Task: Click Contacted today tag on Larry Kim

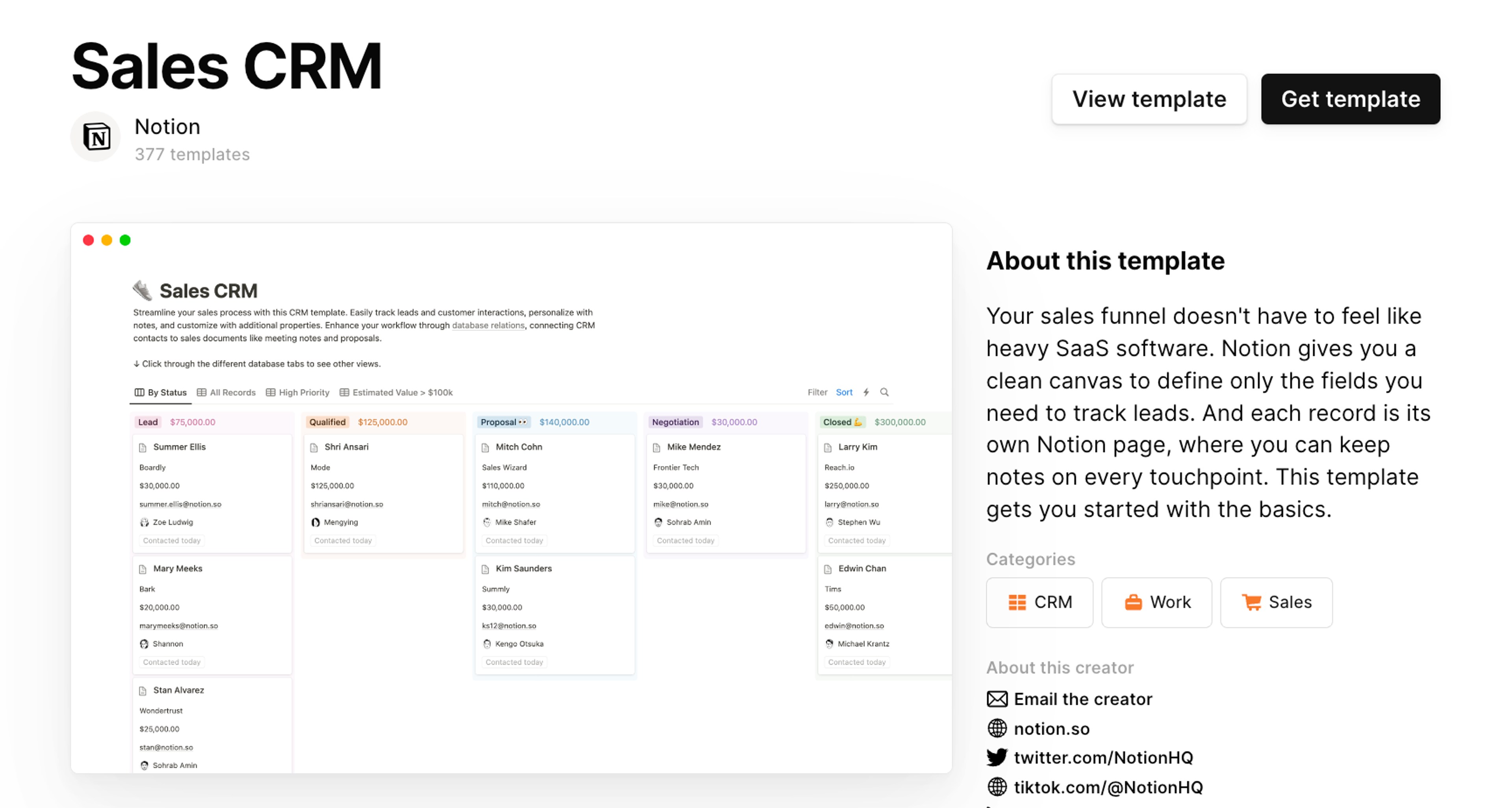Action: pyautogui.click(x=857, y=540)
